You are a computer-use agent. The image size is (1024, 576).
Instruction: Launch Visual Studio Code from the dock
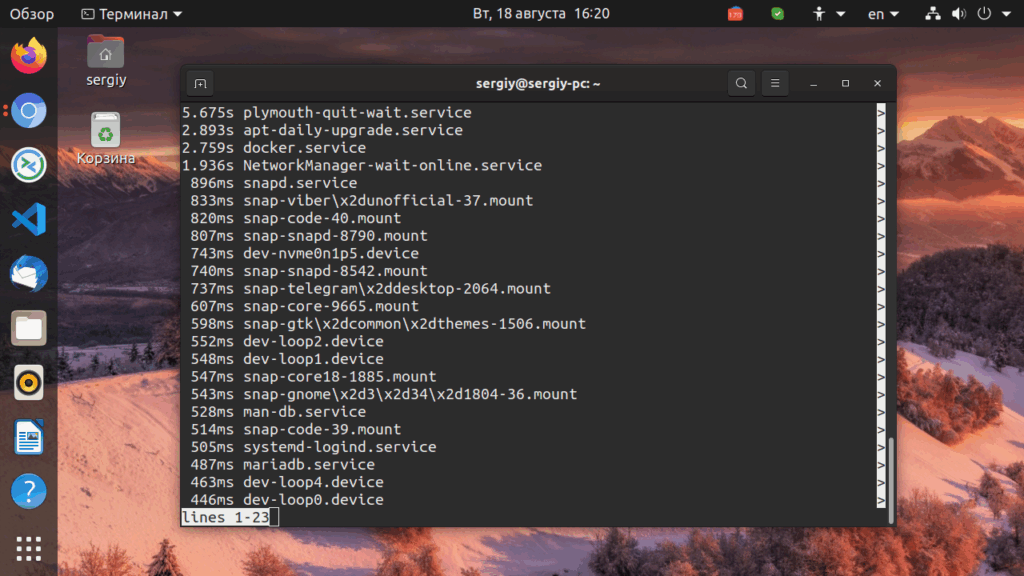click(x=29, y=219)
